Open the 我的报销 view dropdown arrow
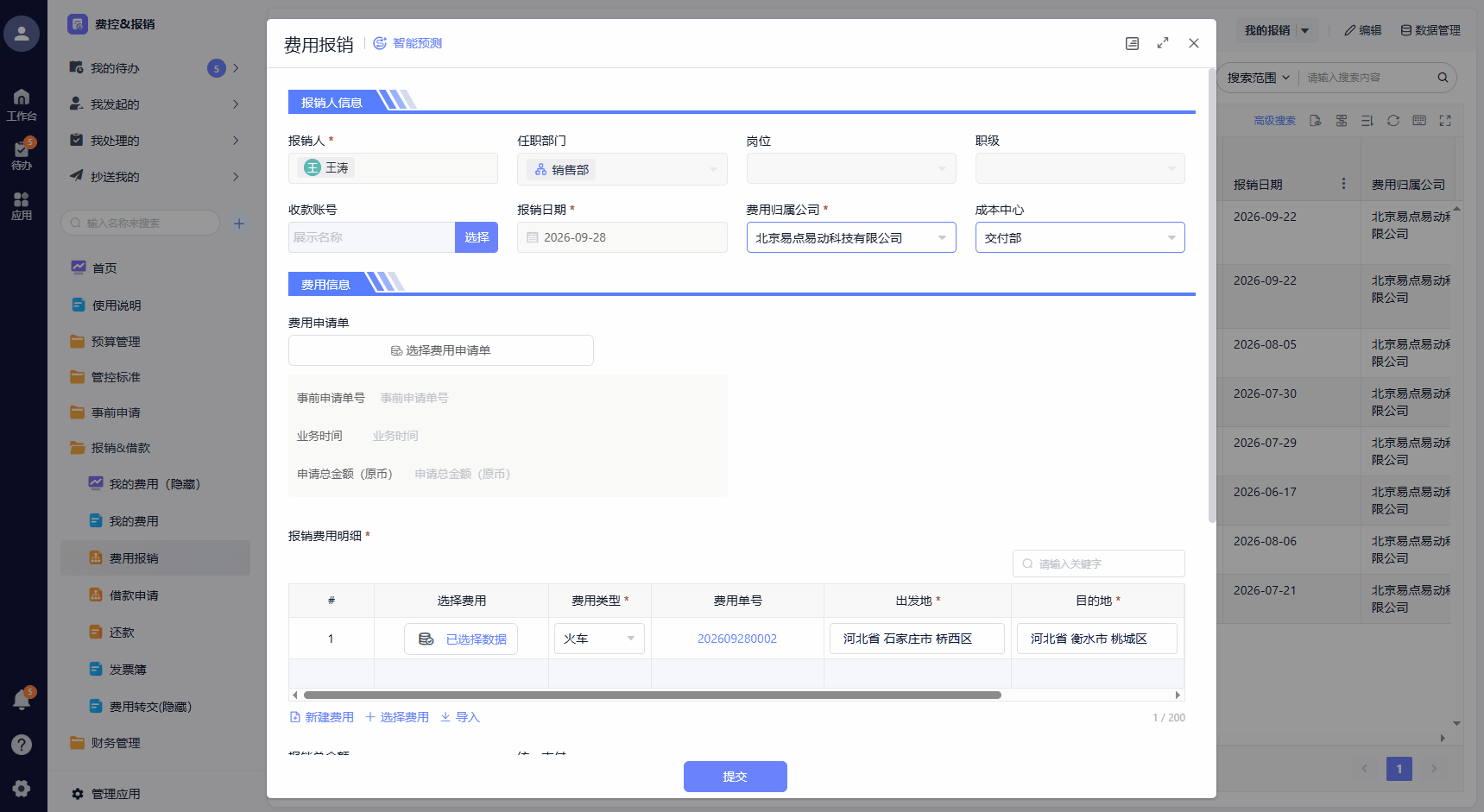 click(1305, 30)
